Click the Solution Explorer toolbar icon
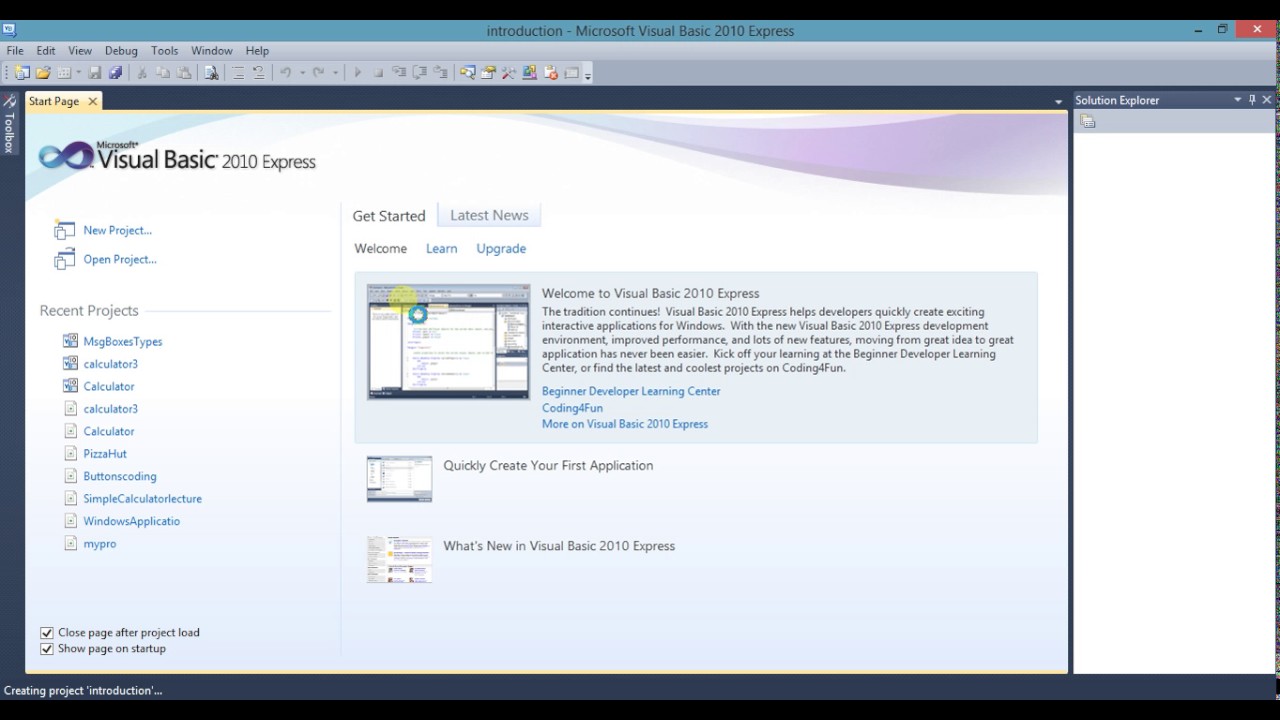This screenshot has width=1280, height=720. [467, 72]
